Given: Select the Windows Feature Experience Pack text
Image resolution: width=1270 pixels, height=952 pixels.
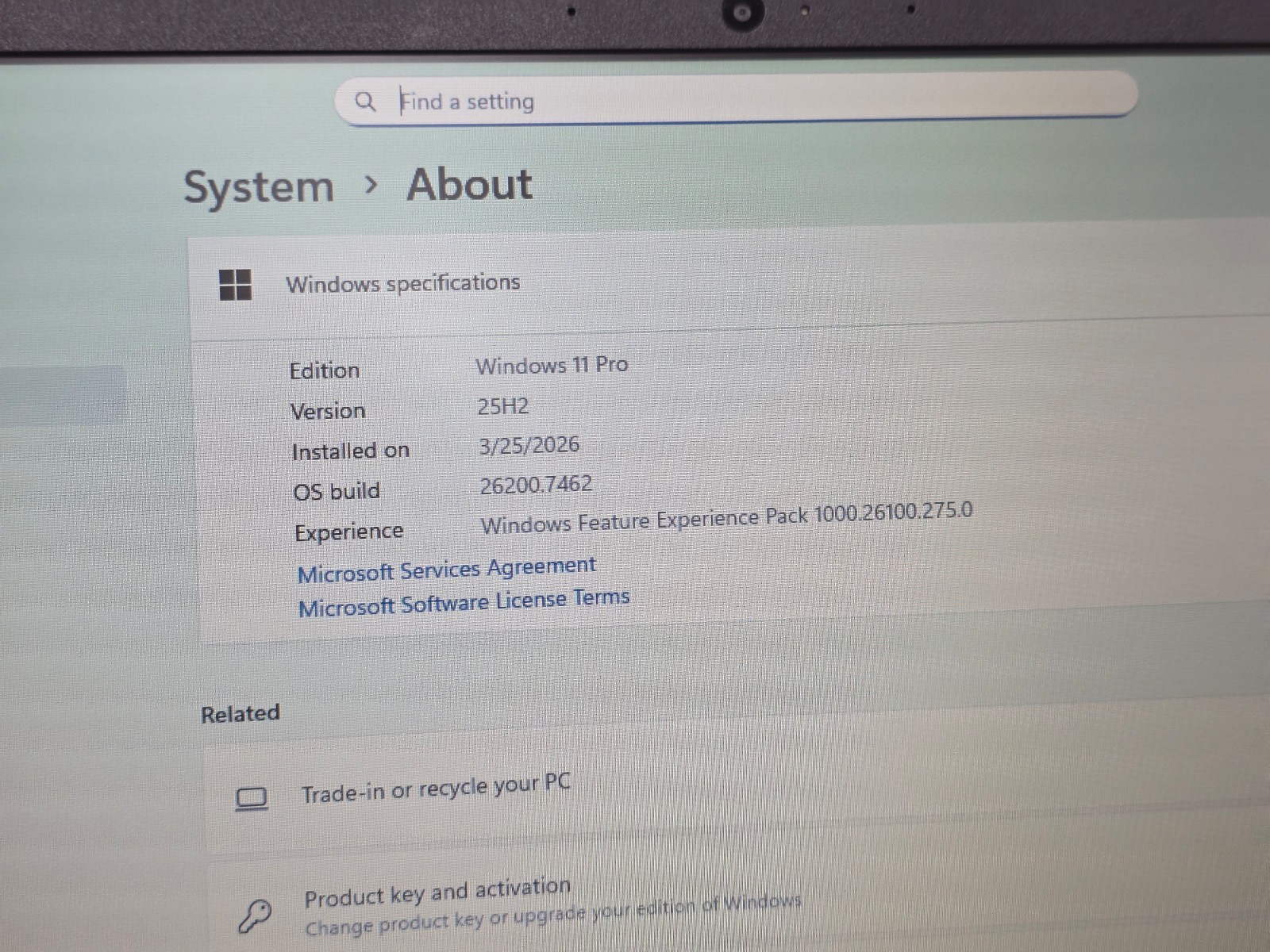Looking at the screenshot, I should (x=726, y=517).
